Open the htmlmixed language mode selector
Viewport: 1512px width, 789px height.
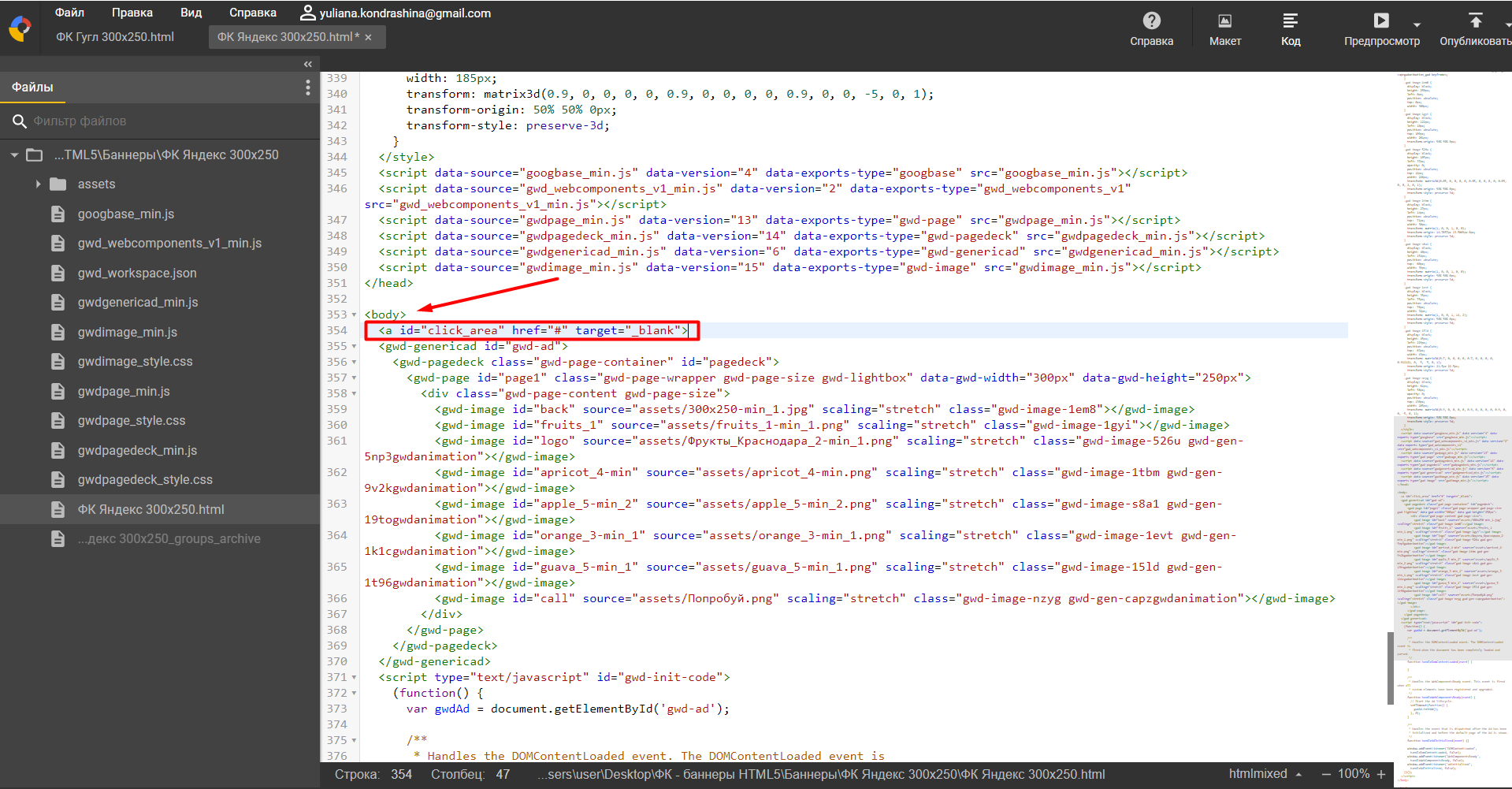pos(1265,775)
